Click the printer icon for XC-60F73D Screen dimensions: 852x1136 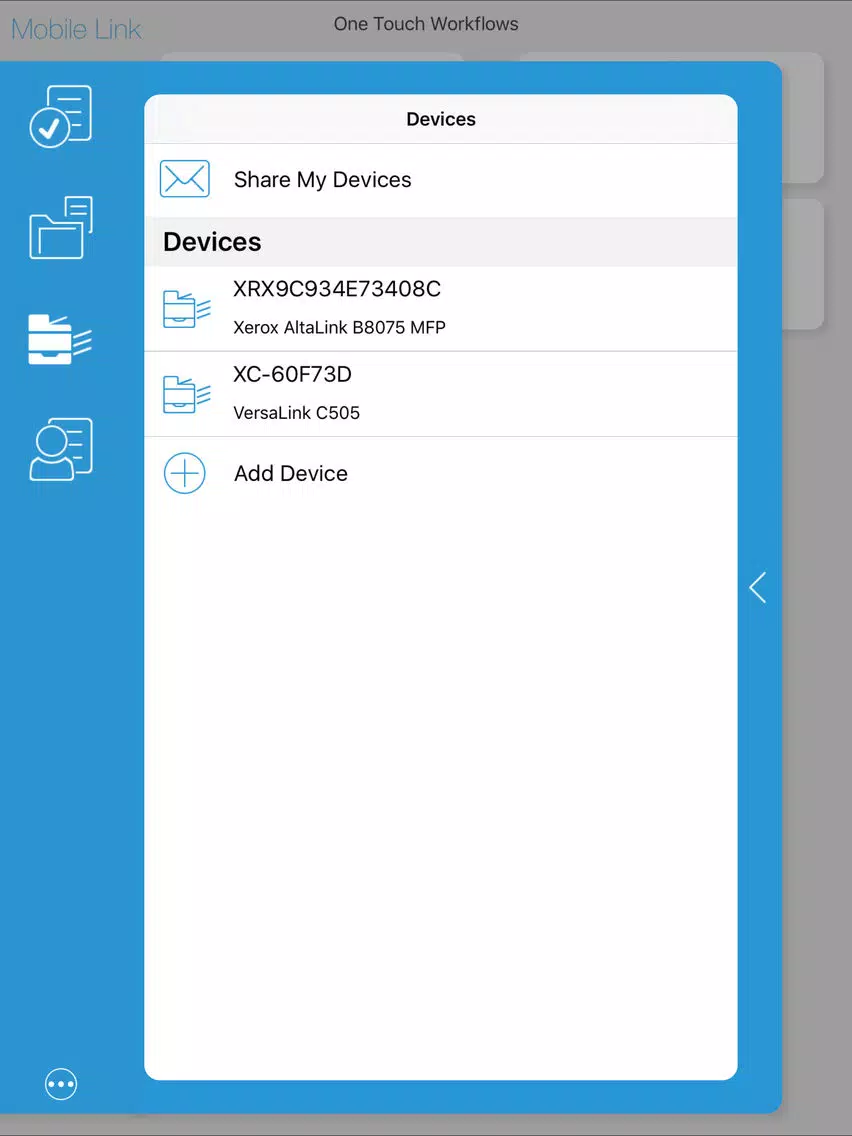pos(186,394)
